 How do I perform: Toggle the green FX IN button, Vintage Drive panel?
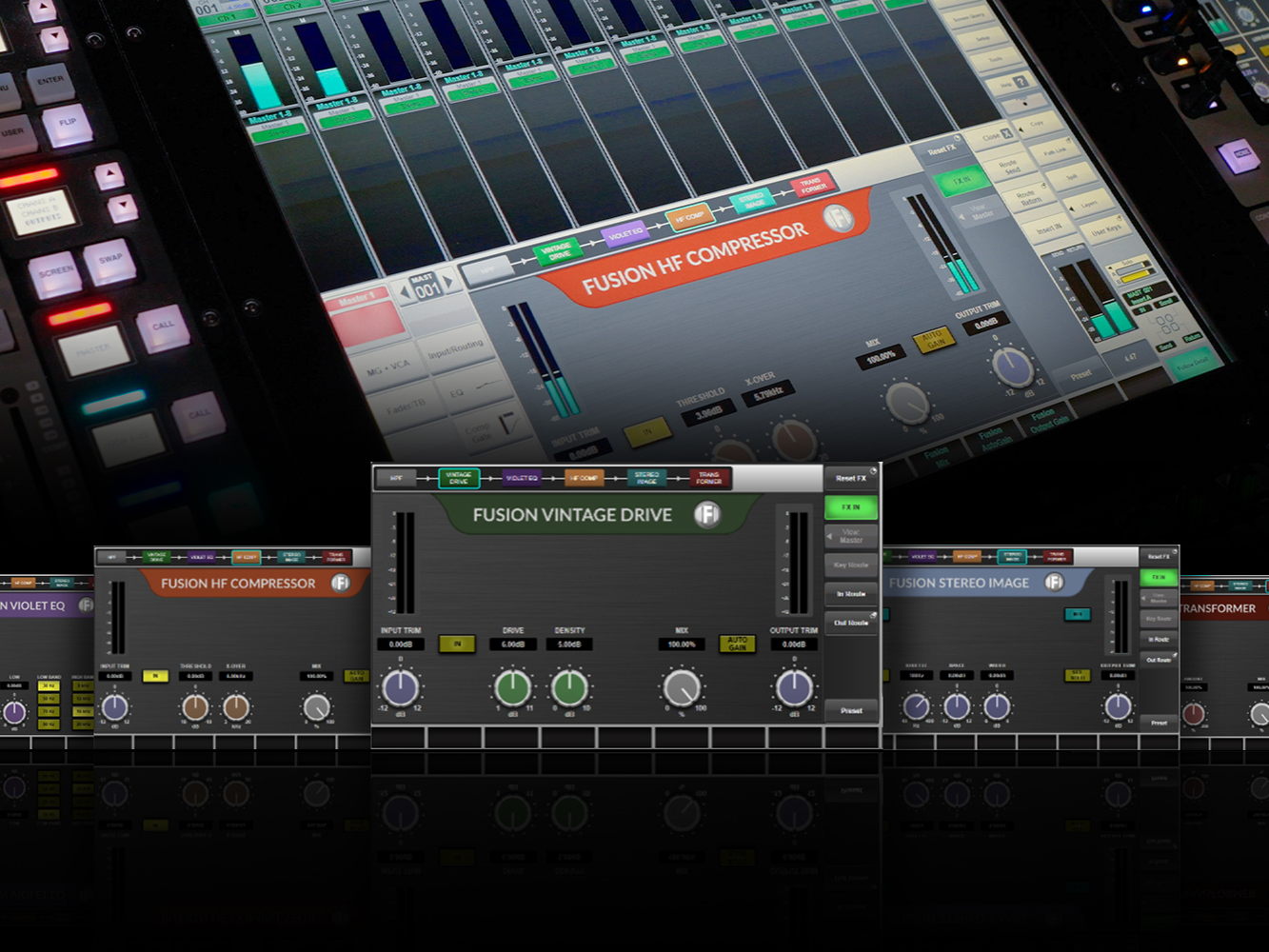point(851,507)
